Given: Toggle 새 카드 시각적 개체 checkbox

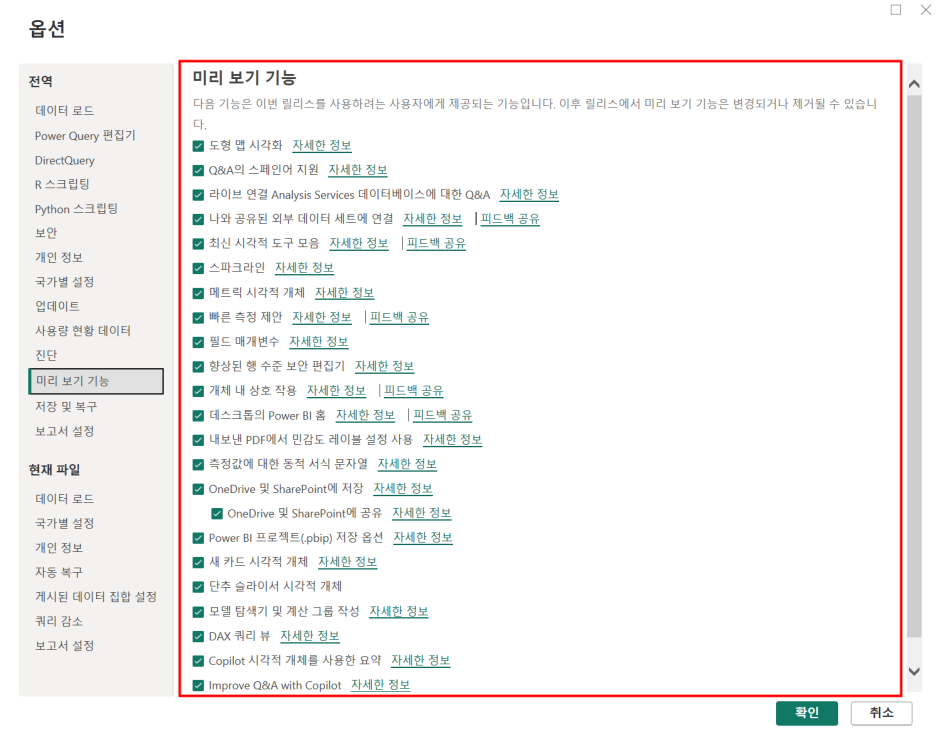Looking at the screenshot, I should 198,562.
